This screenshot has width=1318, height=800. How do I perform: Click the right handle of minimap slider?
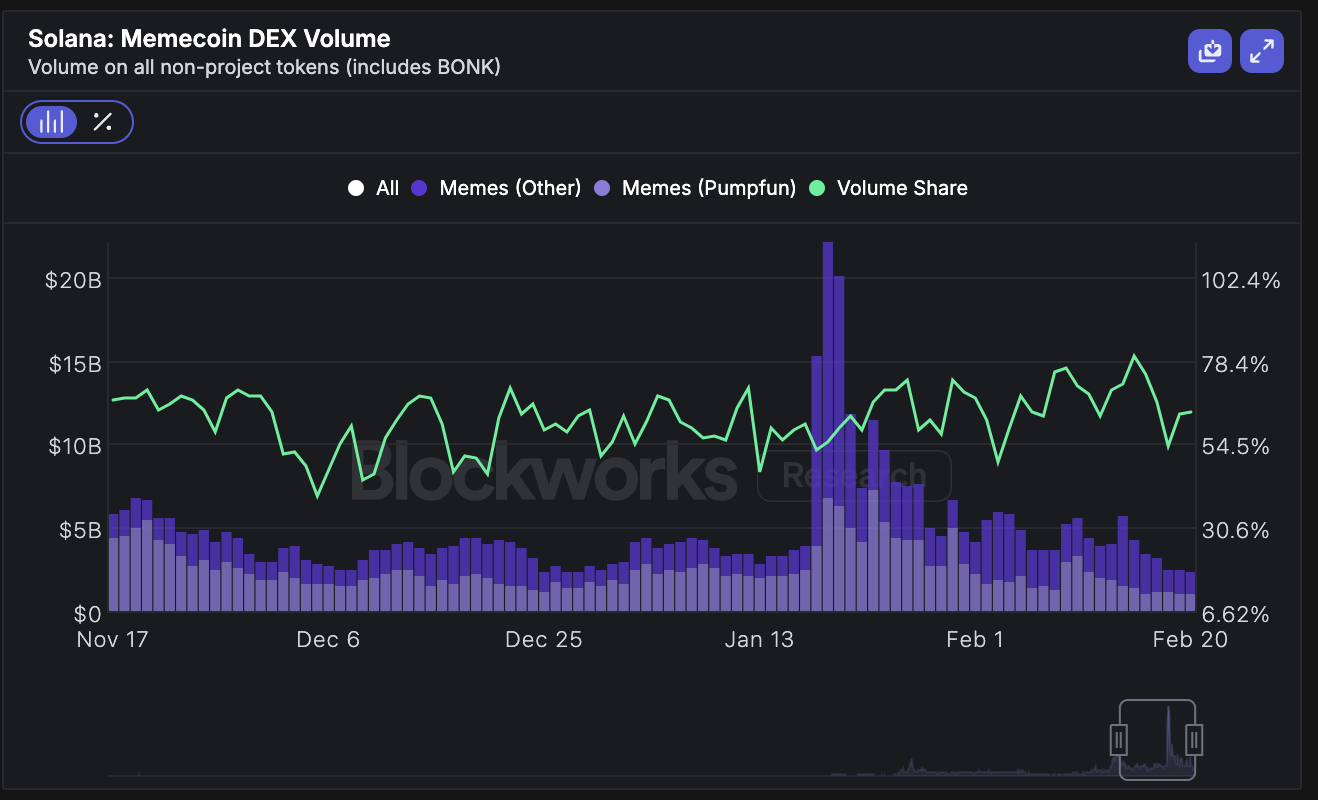[1192, 740]
